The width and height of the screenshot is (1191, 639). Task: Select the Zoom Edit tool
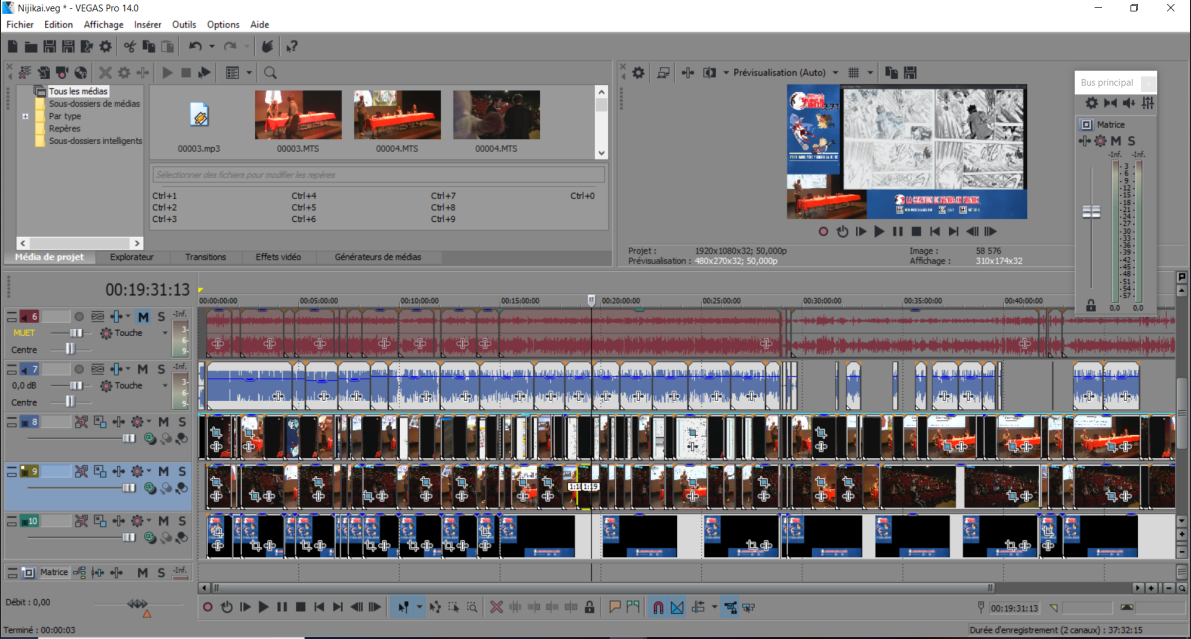(x=472, y=607)
